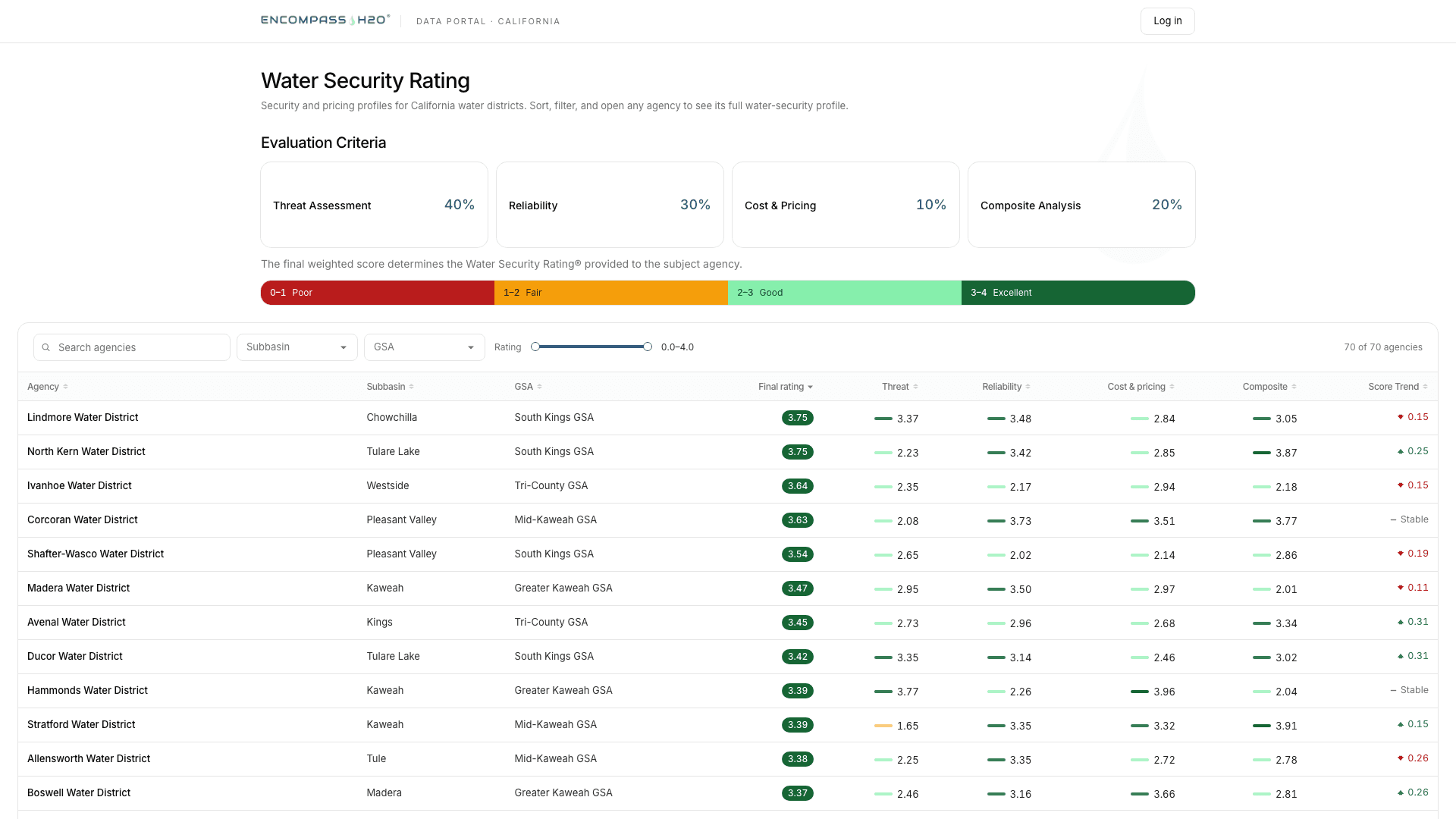Click the Log in button
The width and height of the screenshot is (1456, 819).
[x=1168, y=21]
